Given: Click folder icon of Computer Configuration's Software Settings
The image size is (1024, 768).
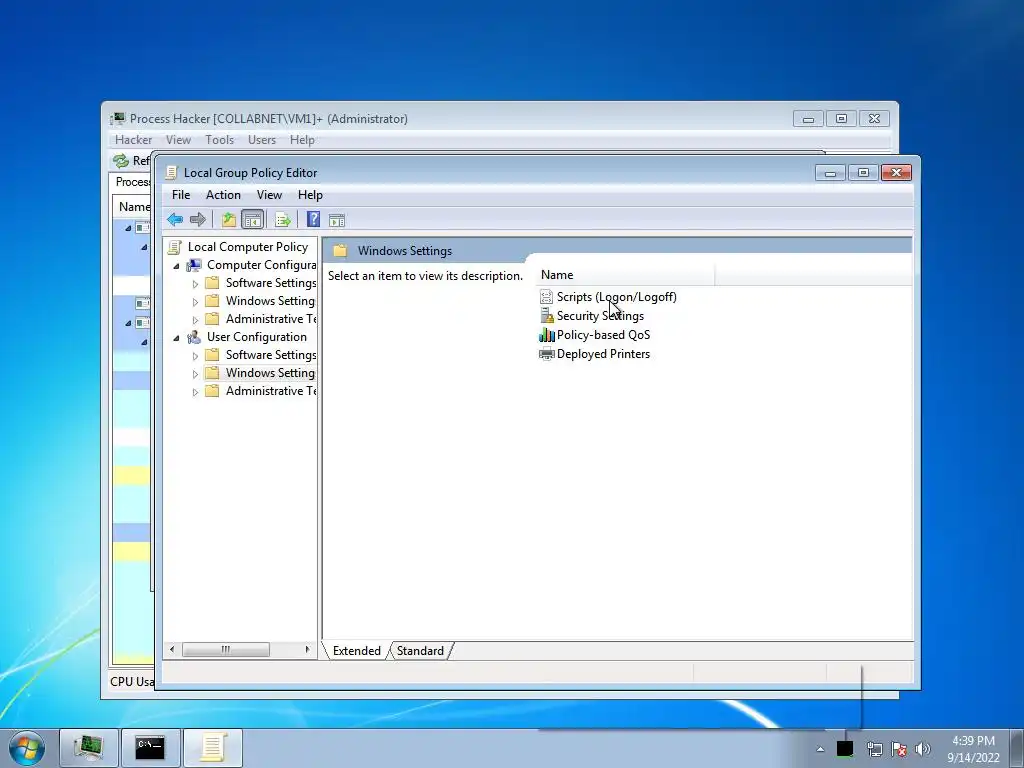Looking at the screenshot, I should coord(212,283).
